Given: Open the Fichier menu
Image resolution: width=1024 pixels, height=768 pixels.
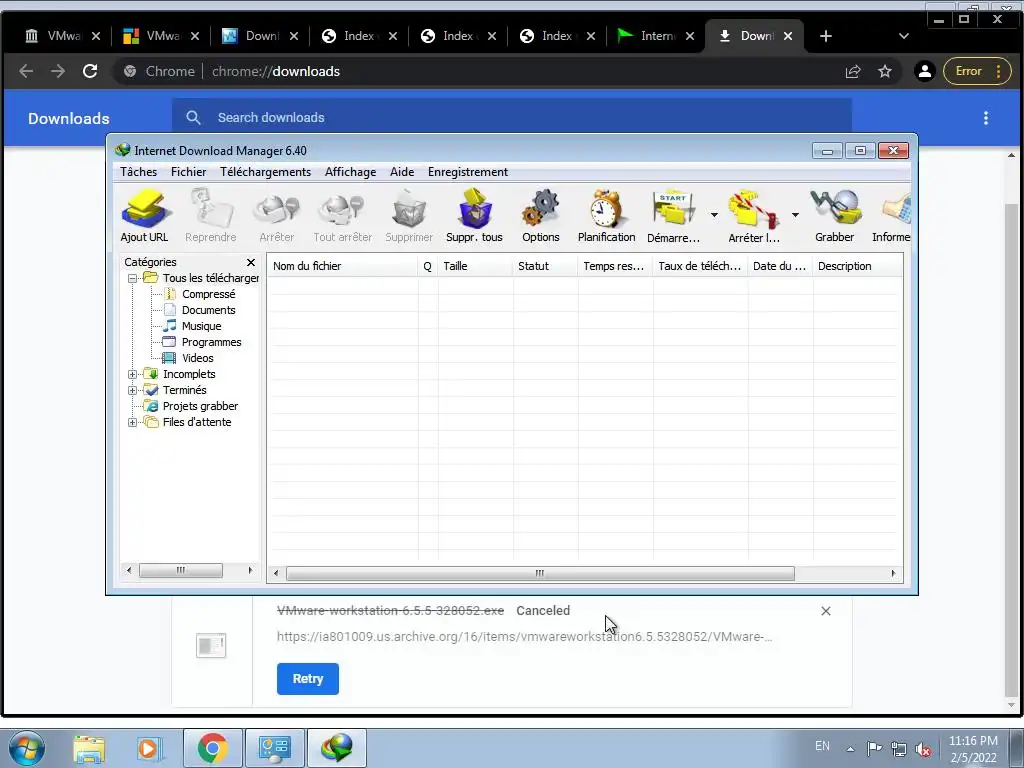Looking at the screenshot, I should pos(188,172).
